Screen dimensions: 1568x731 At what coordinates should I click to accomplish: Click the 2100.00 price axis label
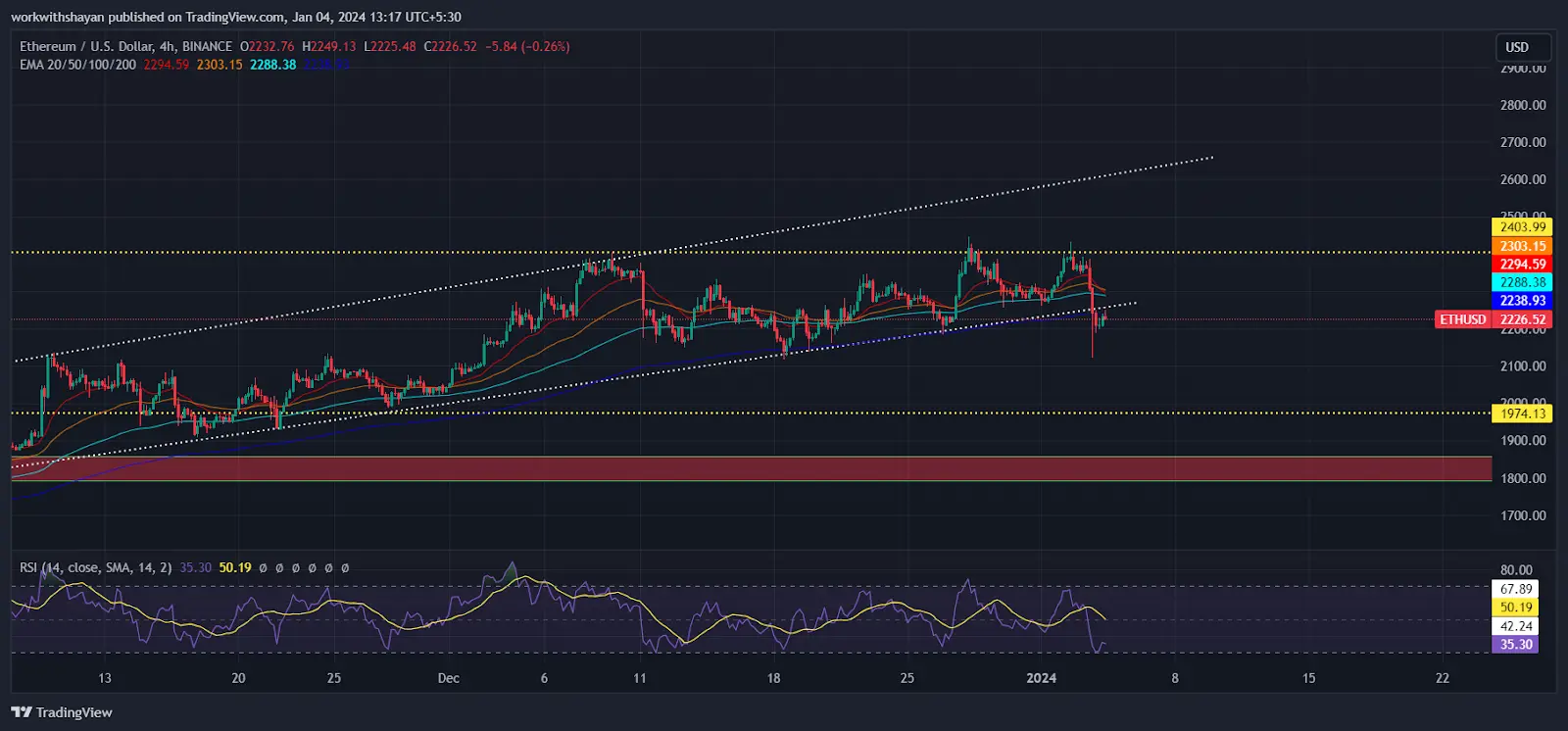(1523, 366)
